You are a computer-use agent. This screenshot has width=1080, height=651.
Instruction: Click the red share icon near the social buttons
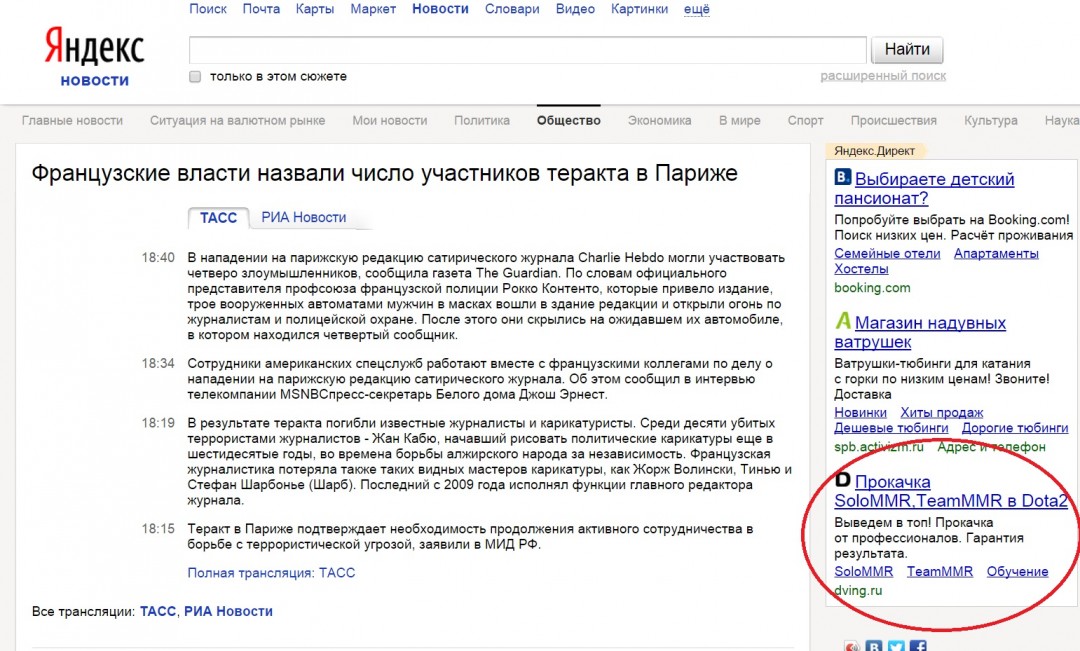(x=851, y=646)
